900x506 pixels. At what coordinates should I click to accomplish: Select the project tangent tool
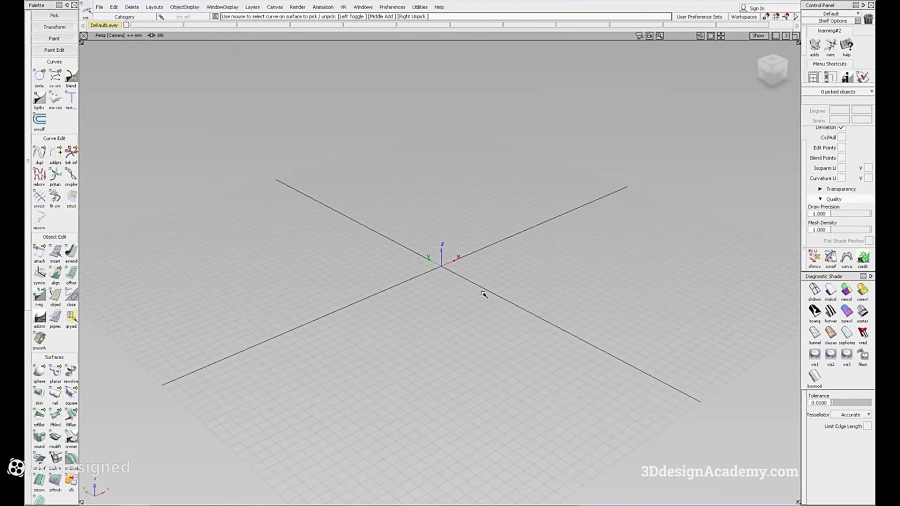click(55, 174)
